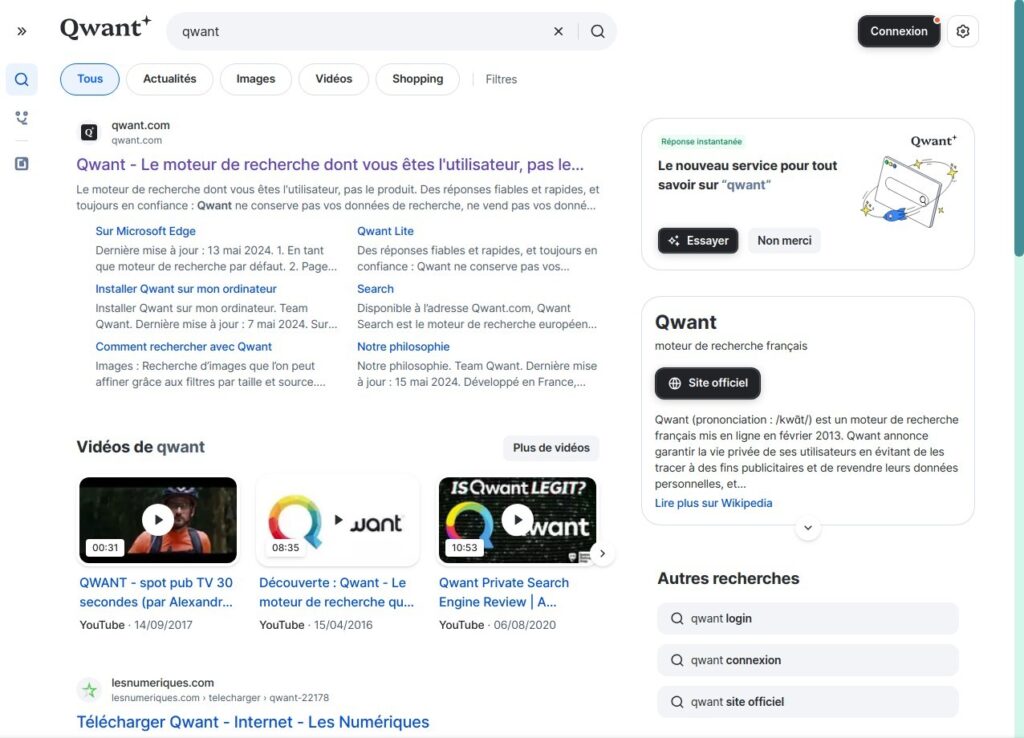Image resolution: width=1024 pixels, height=738 pixels.
Task: Click the Autres recherches heading
Action: (x=728, y=579)
